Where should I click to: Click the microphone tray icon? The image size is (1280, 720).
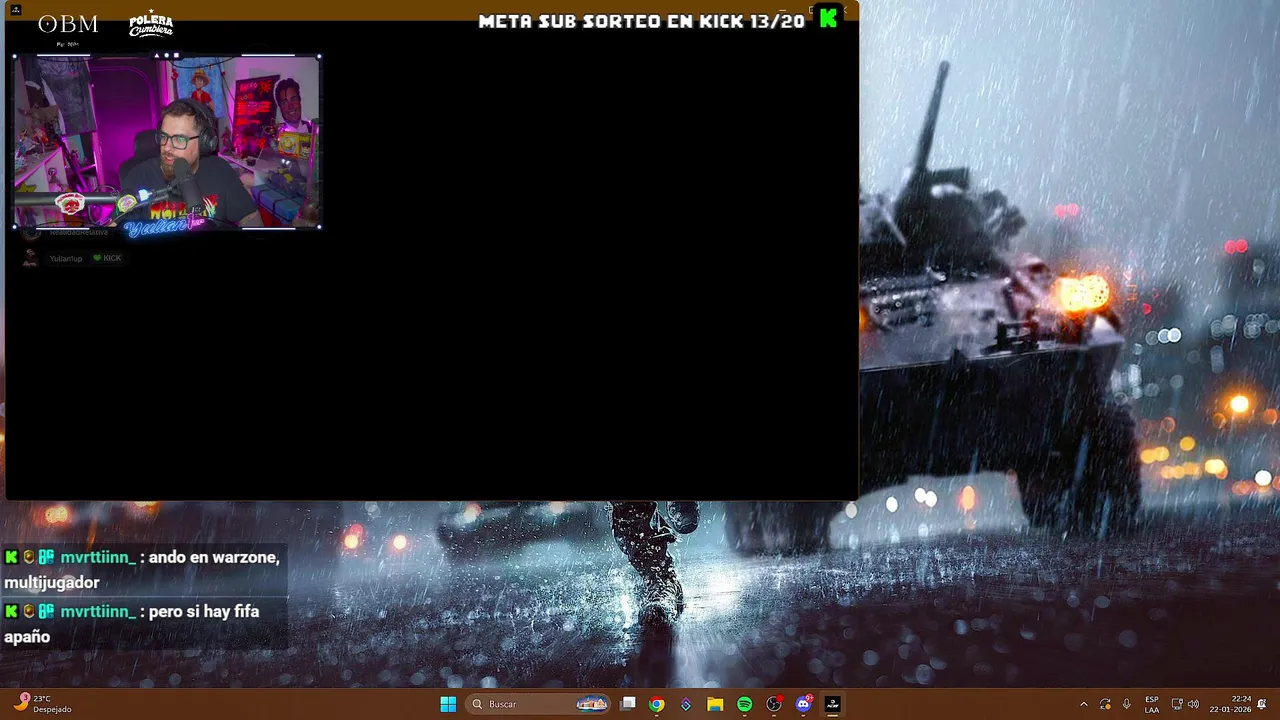1126,704
